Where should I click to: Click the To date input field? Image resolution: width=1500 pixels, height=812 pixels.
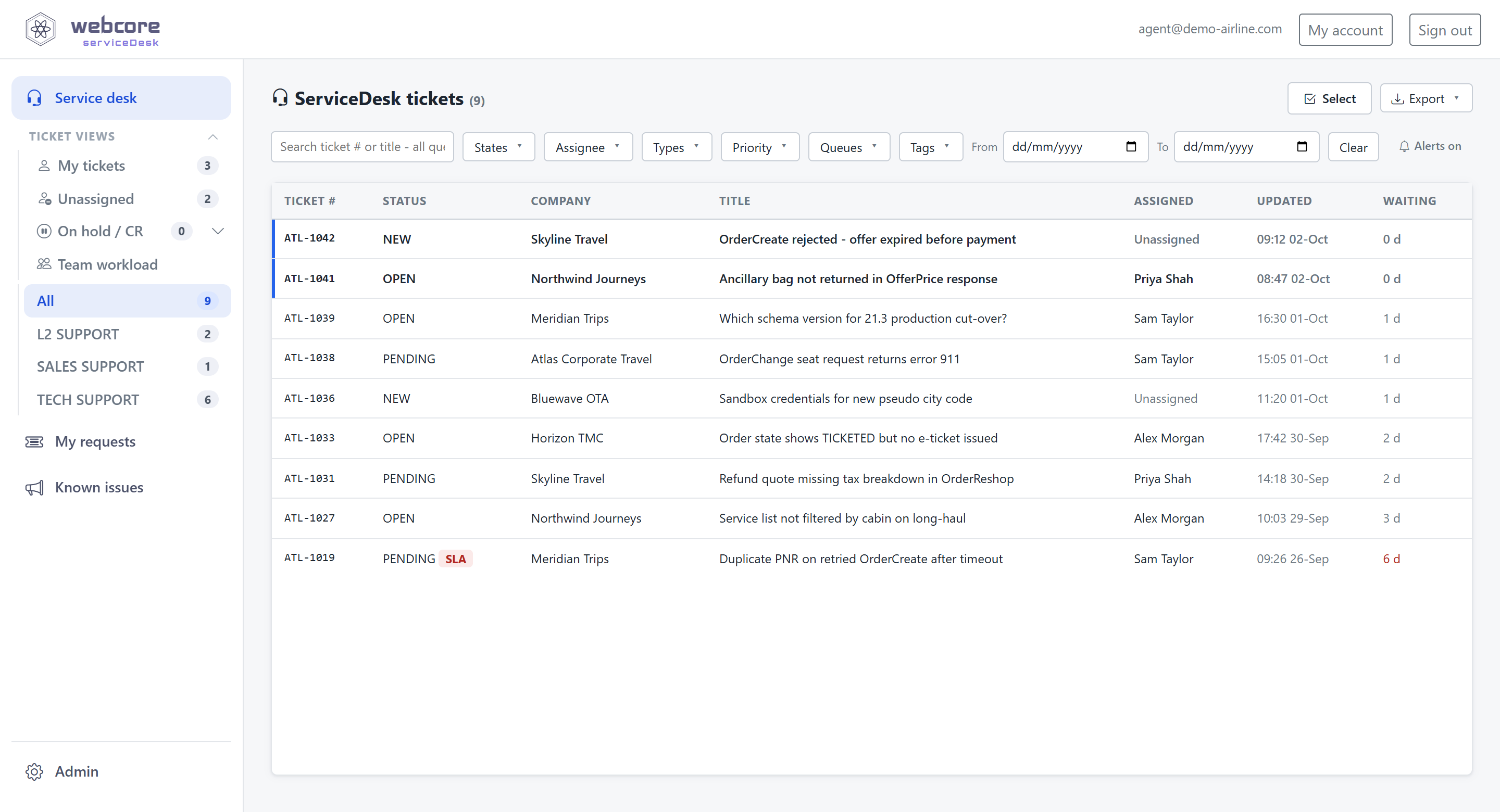click(x=1246, y=147)
